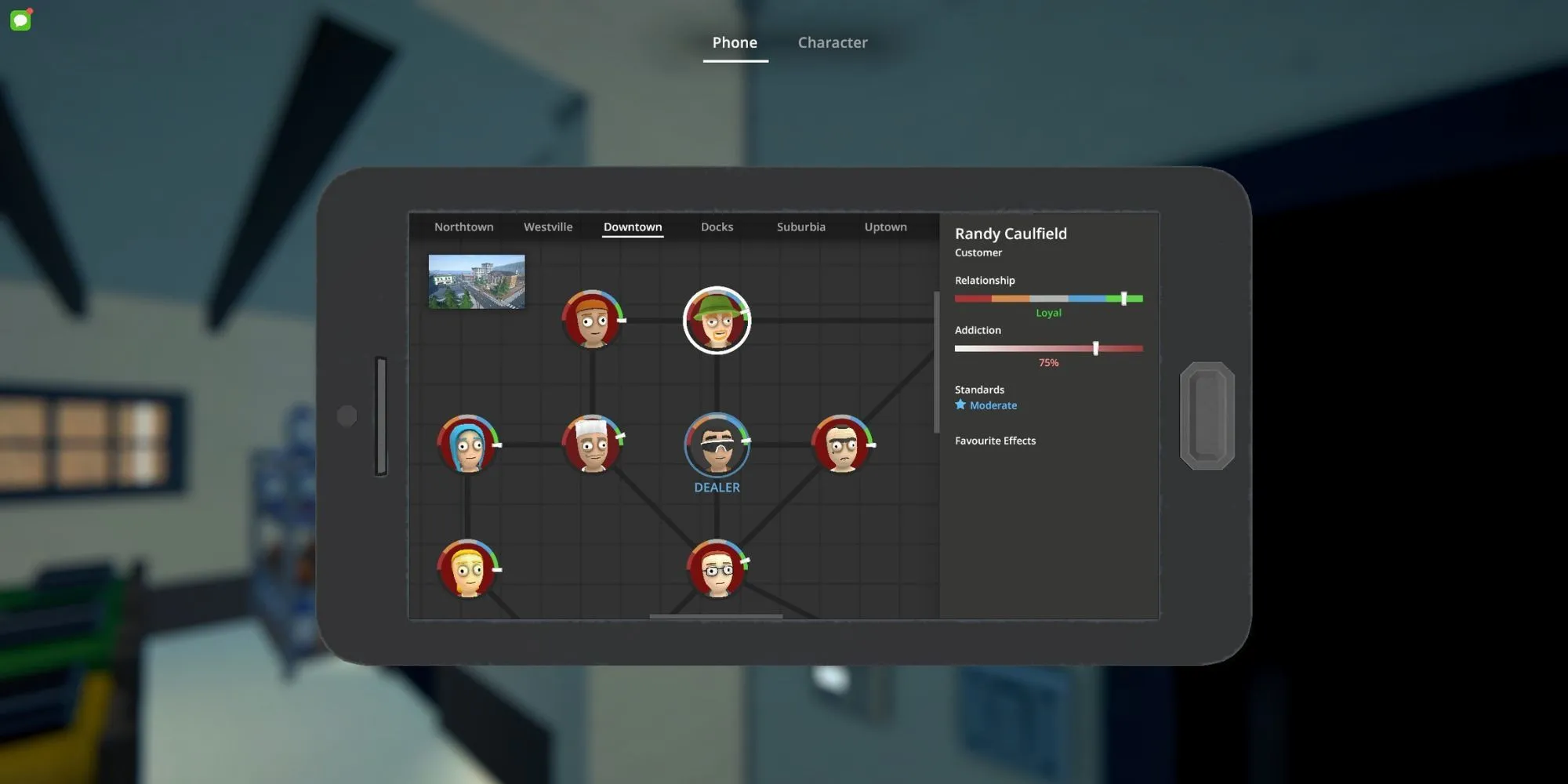
Task: Open the Docks region tab
Action: point(717,227)
